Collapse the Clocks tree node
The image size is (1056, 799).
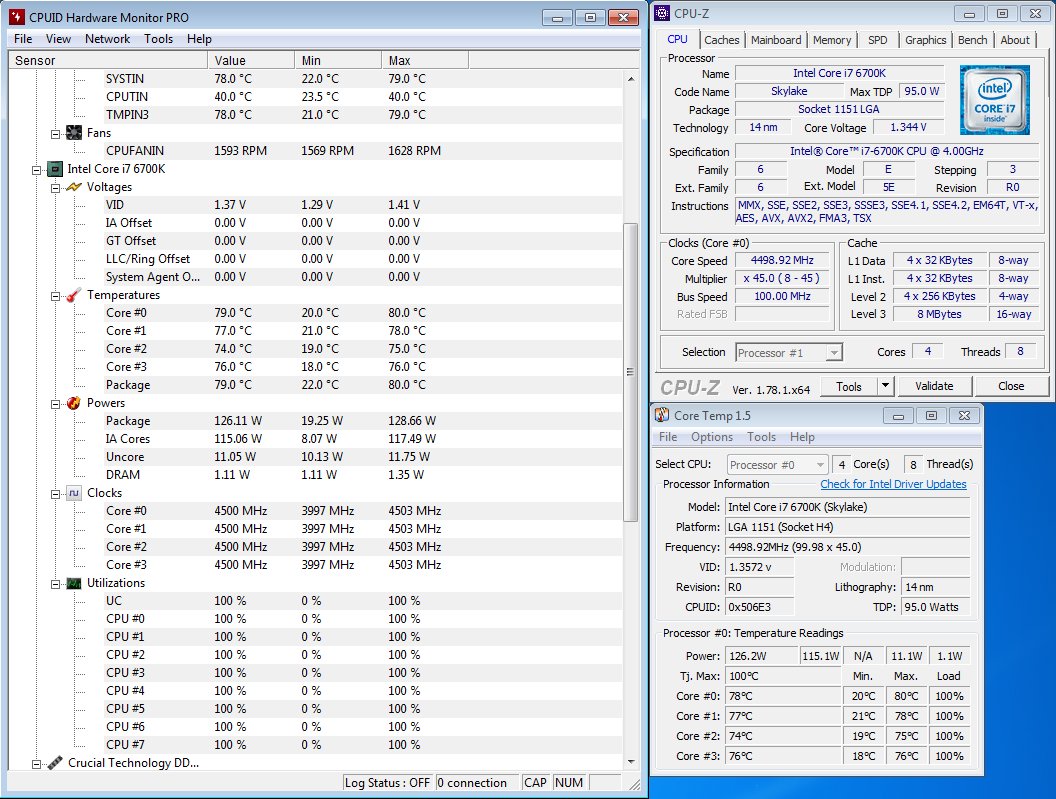[x=56, y=494]
